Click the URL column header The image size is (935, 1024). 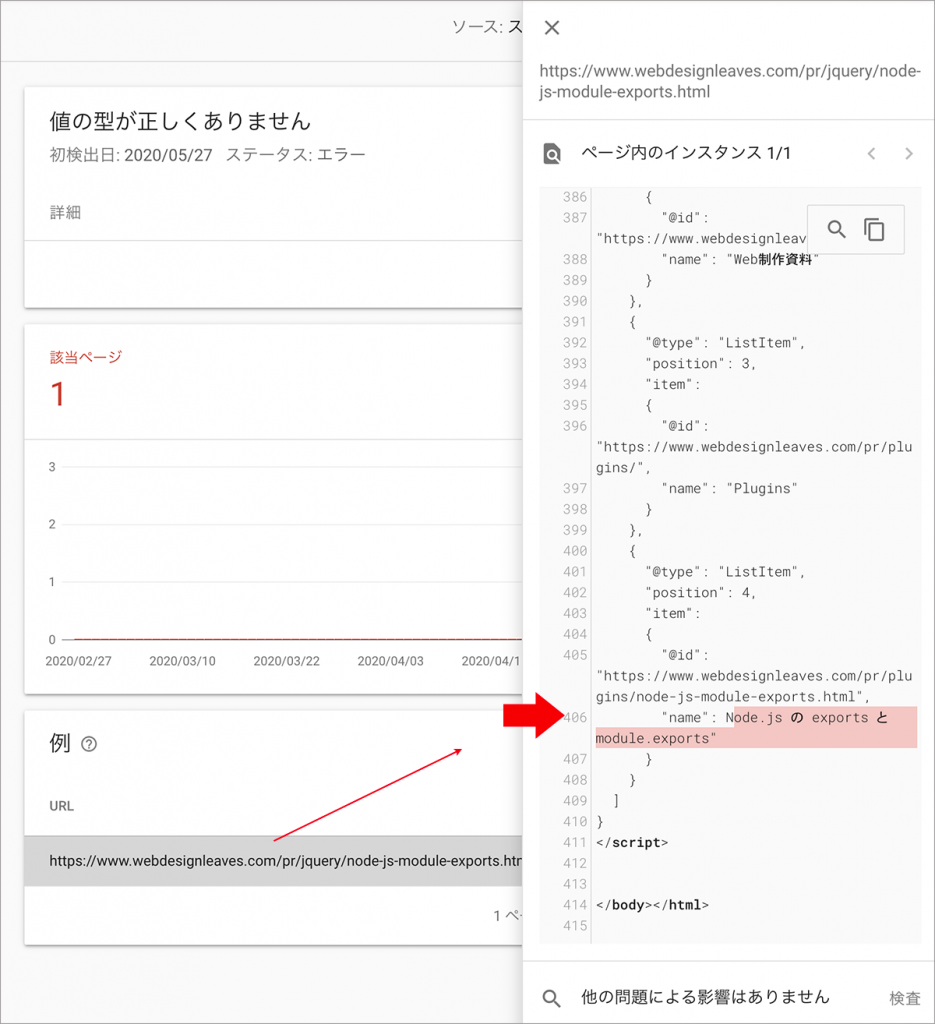(x=62, y=806)
